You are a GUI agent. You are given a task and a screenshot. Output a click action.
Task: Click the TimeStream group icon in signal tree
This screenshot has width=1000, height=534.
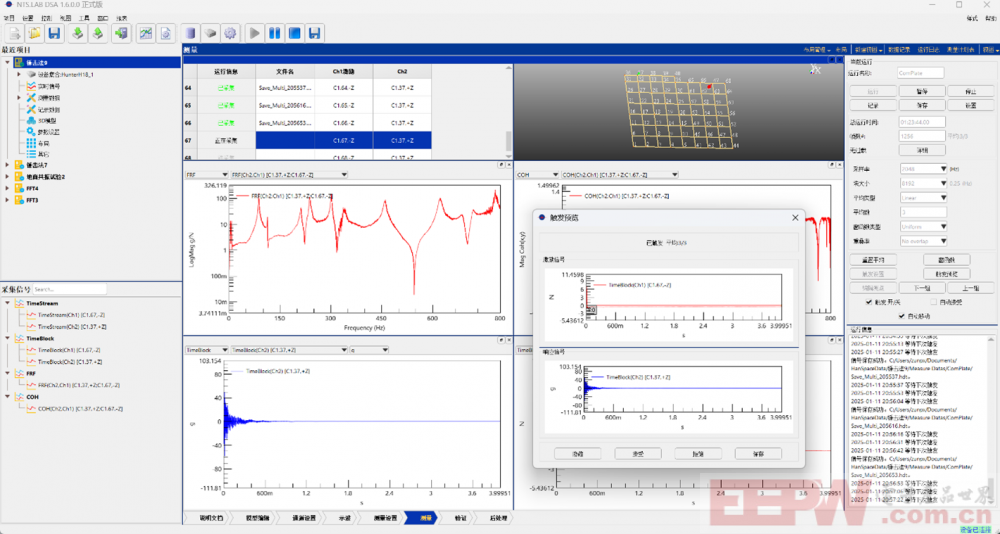coord(20,304)
